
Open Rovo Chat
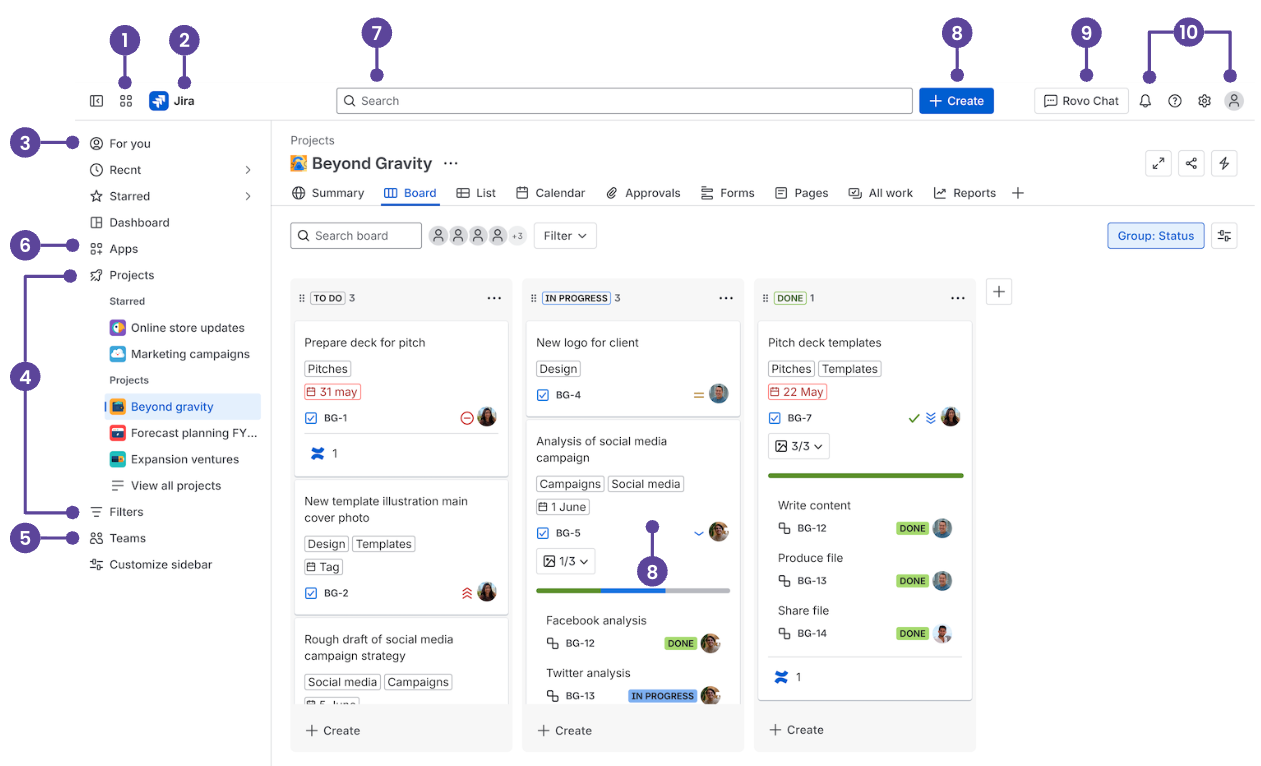[x=1081, y=101]
